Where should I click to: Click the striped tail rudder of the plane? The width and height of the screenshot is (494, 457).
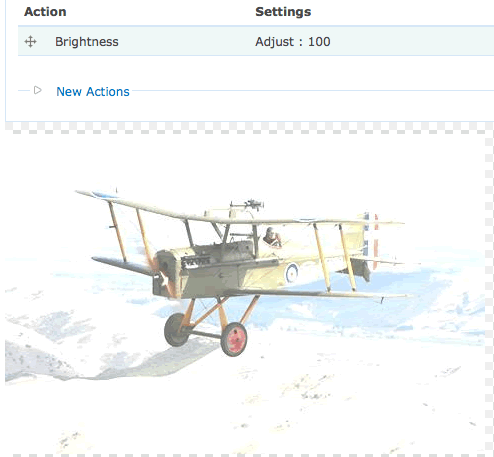pyautogui.click(x=371, y=240)
